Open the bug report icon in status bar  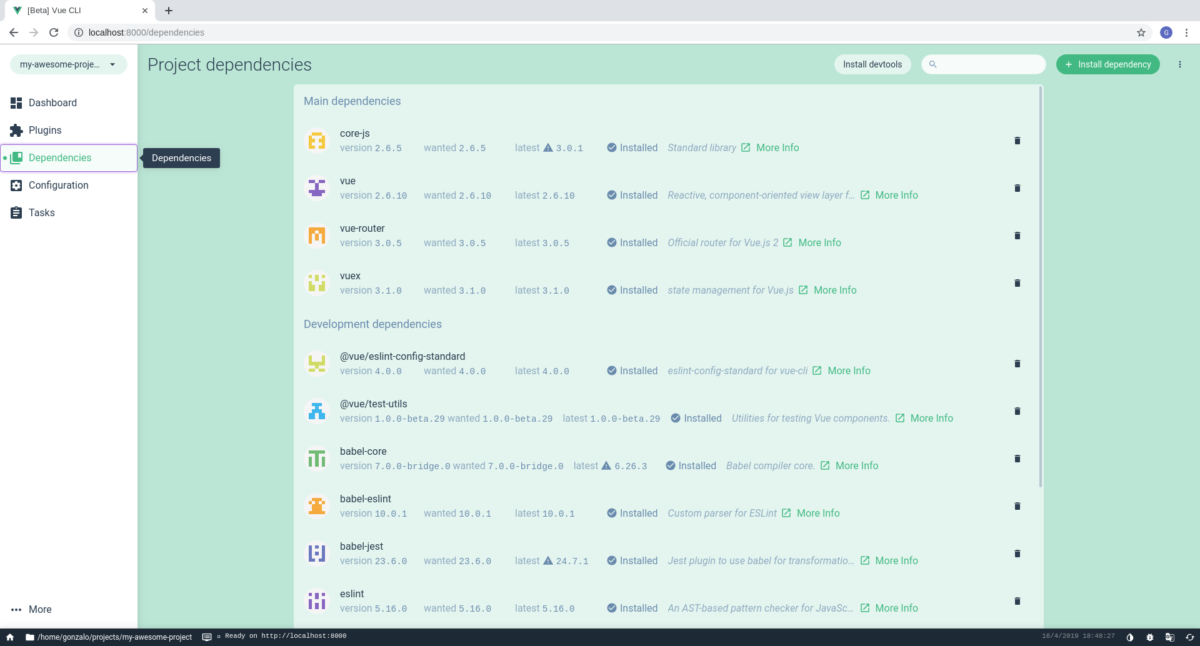(1149, 636)
